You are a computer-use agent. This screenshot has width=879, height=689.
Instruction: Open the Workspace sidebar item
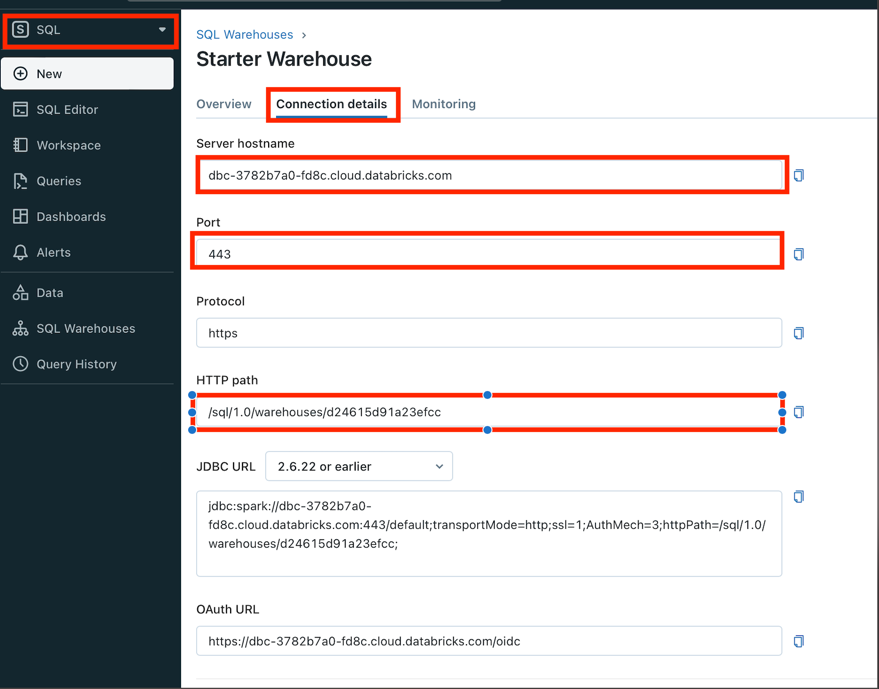[68, 146]
